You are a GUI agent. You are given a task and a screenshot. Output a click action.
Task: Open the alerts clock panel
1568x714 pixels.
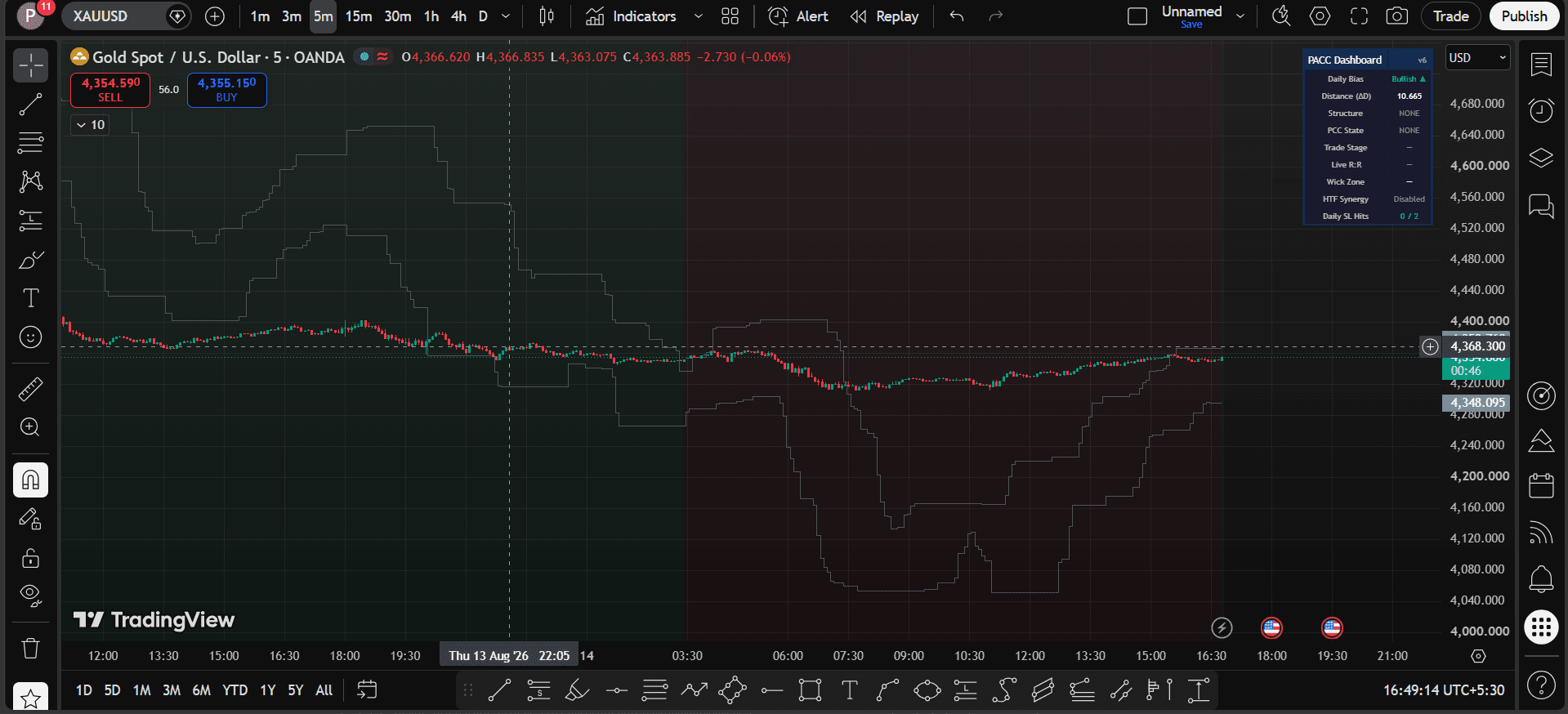tap(1542, 110)
